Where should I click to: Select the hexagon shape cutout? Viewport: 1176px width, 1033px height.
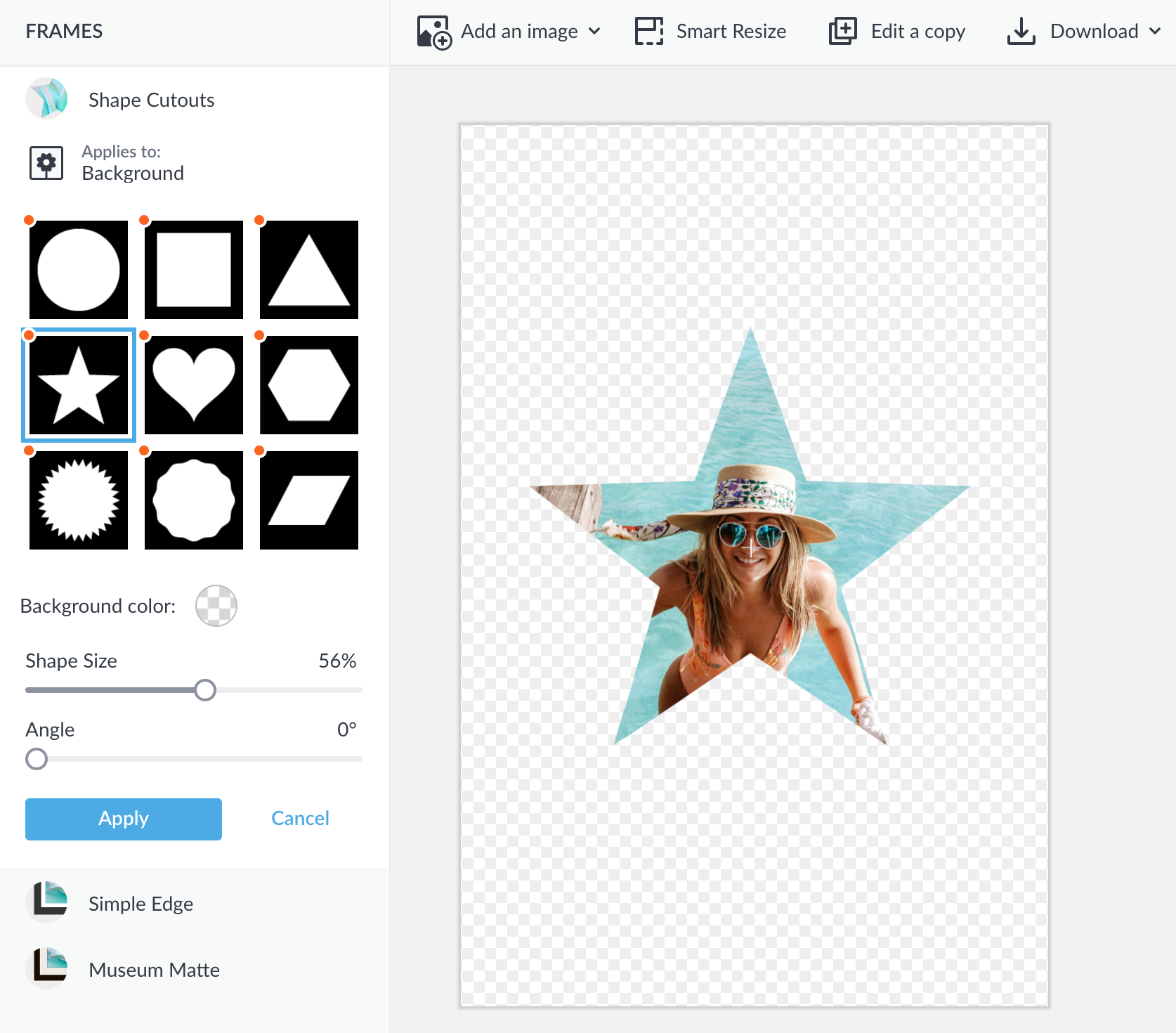[309, 385]
